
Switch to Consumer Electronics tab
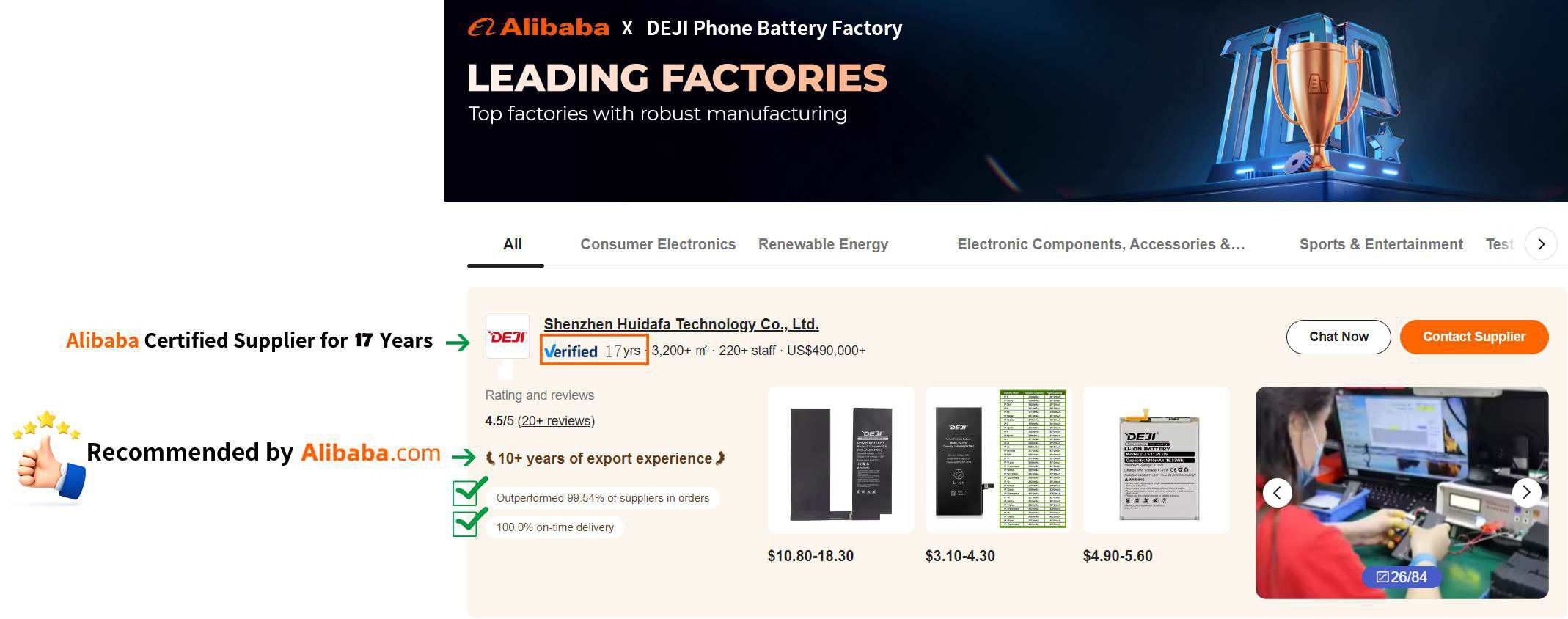[x=658, y=244]
